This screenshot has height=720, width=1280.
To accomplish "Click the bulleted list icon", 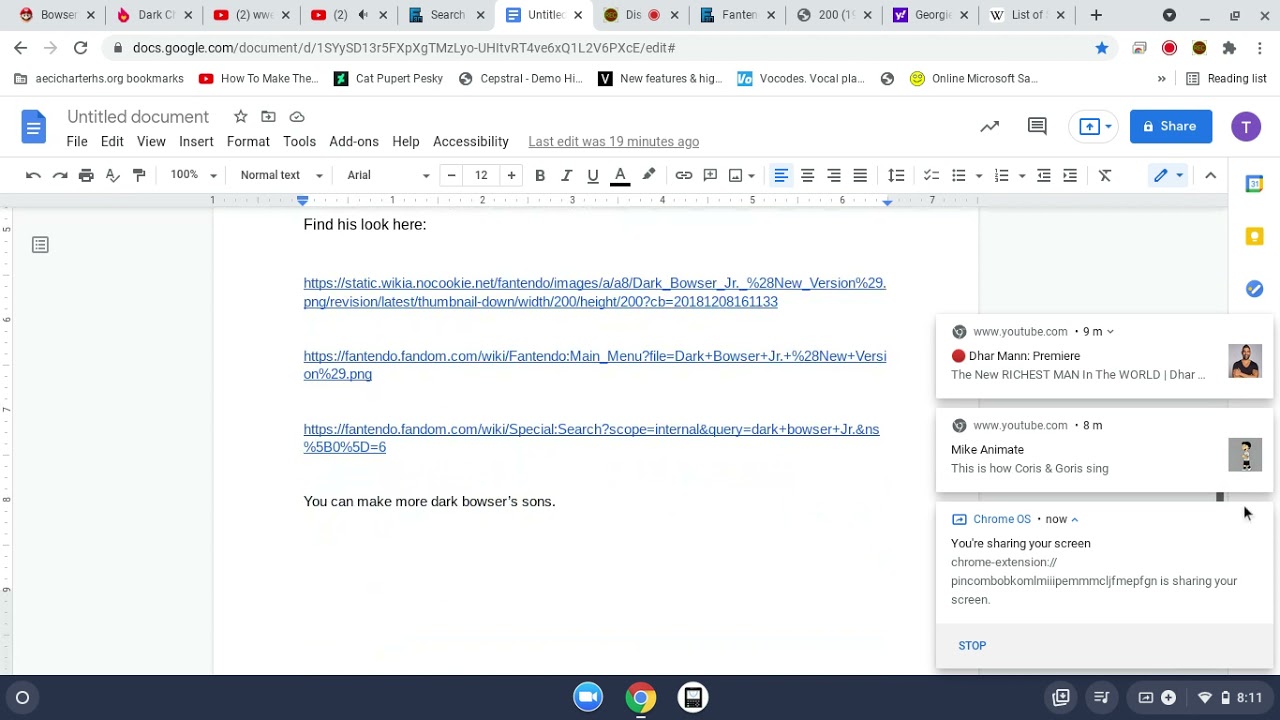I will tap(958, 175).
